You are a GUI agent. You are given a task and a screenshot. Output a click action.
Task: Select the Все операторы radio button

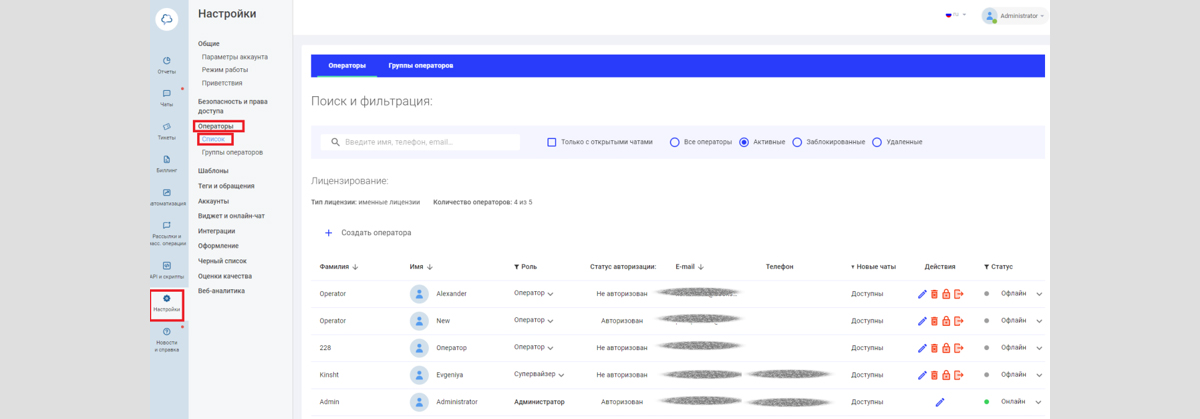pos(675,142)
